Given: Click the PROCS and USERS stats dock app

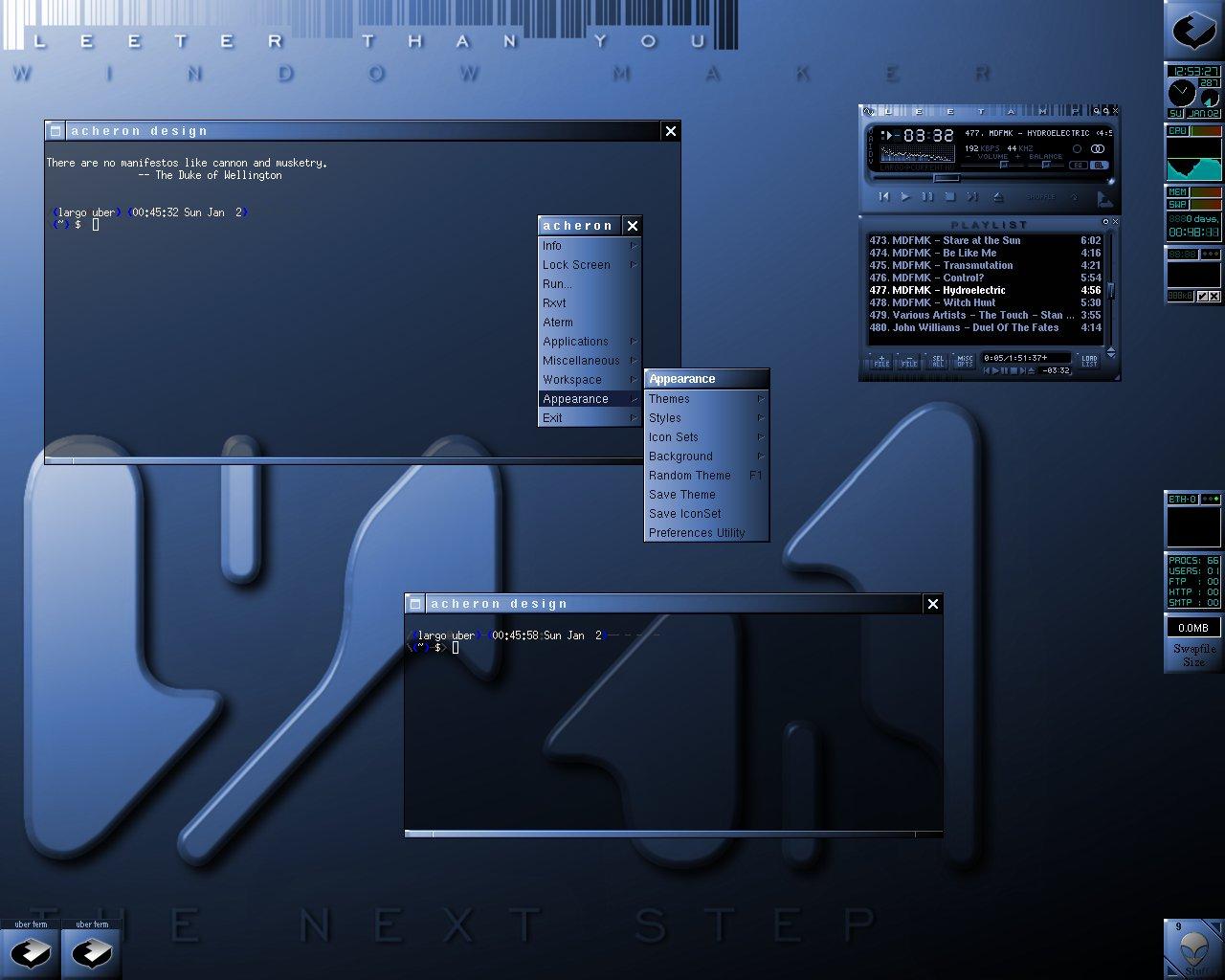Looking at the screenshot, I should coord(1194,581).
